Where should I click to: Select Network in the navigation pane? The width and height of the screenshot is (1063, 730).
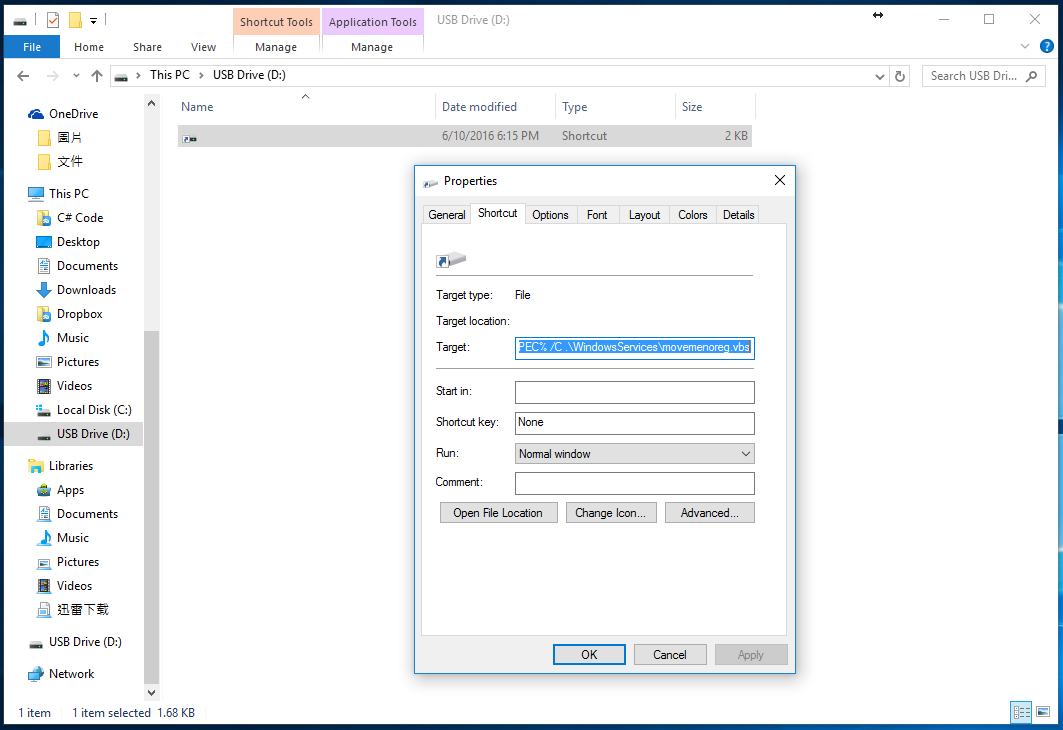(x=71, y=674)
